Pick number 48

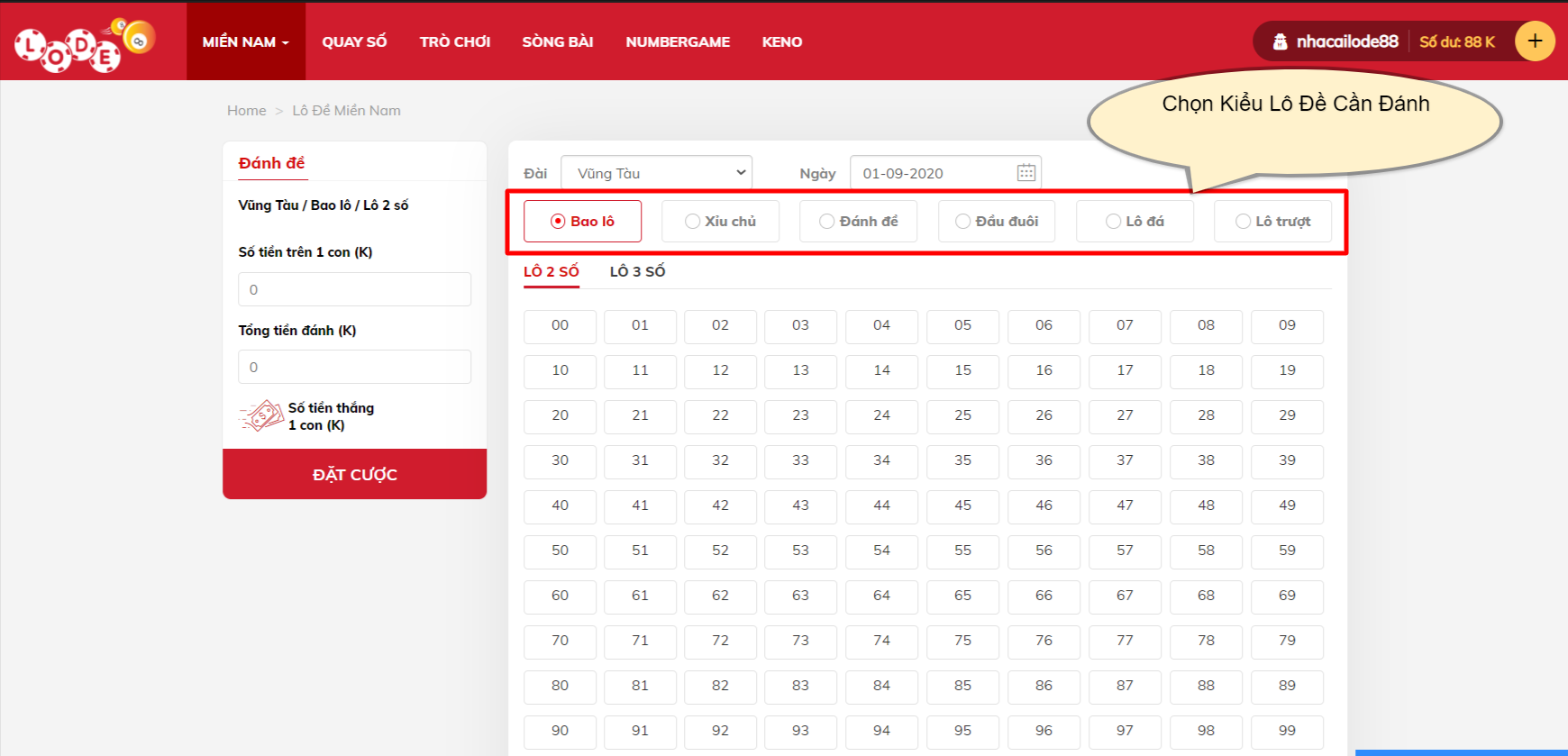click(x=1206, y=506)
